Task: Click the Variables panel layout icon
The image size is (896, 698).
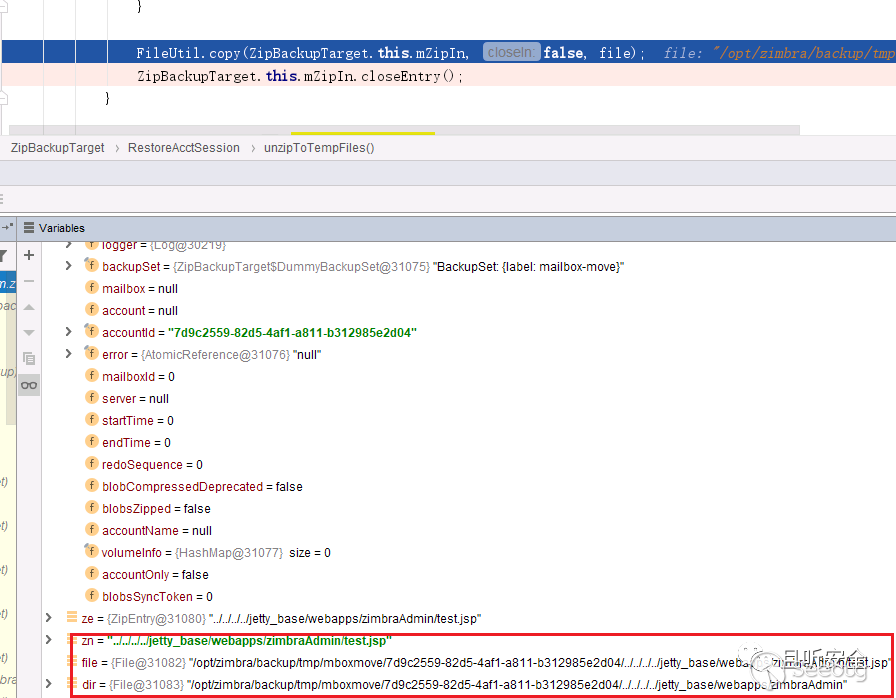Action: click(29, 228)
